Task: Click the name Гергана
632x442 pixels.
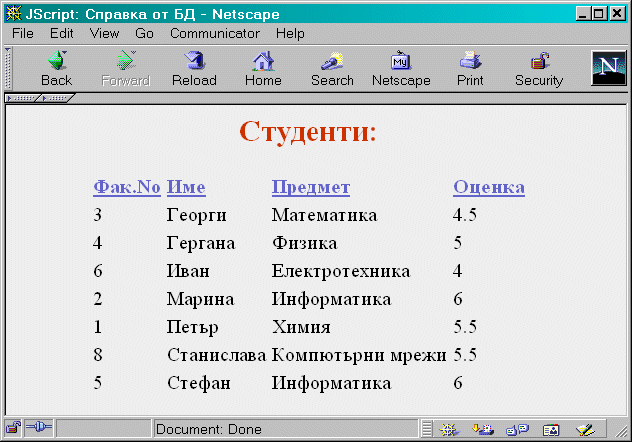Action: (x=201, y=243)
